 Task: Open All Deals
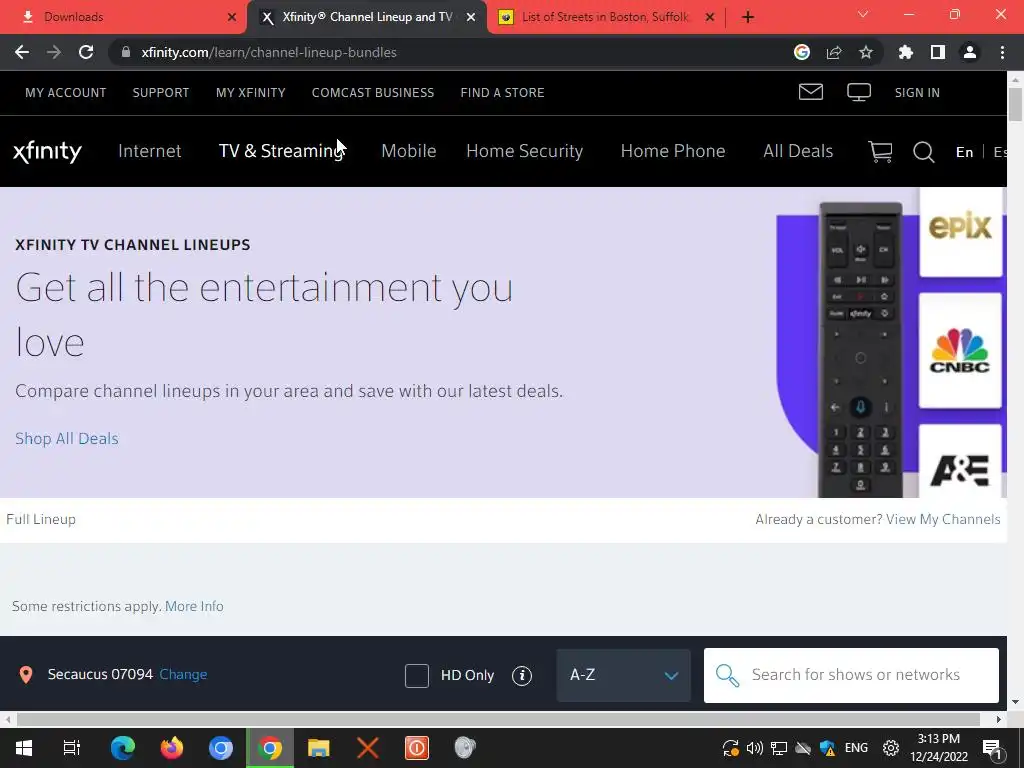pos(798,152)
